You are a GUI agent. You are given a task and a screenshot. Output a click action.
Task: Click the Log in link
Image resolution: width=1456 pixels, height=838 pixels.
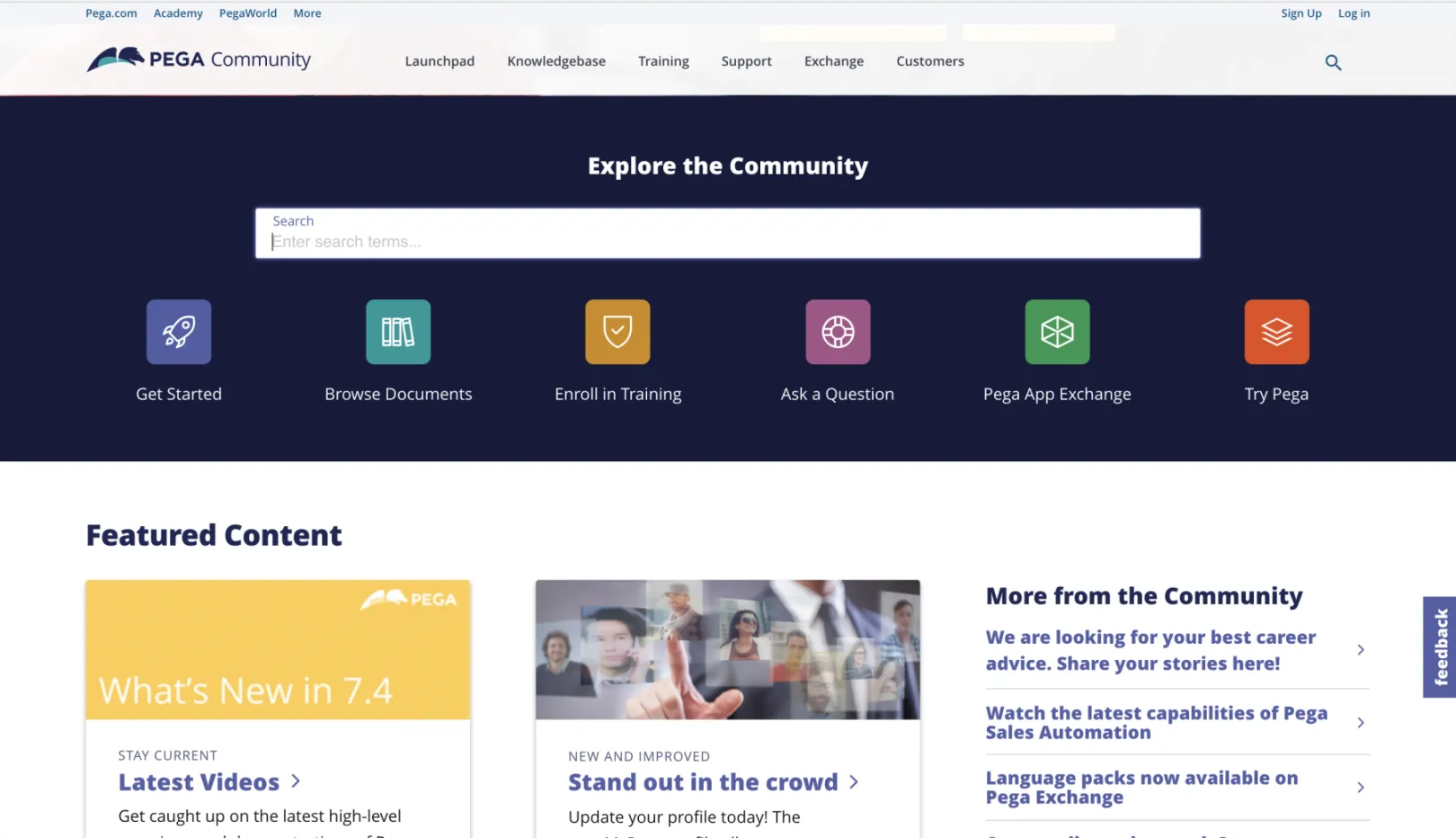(x=1354, y=13)
